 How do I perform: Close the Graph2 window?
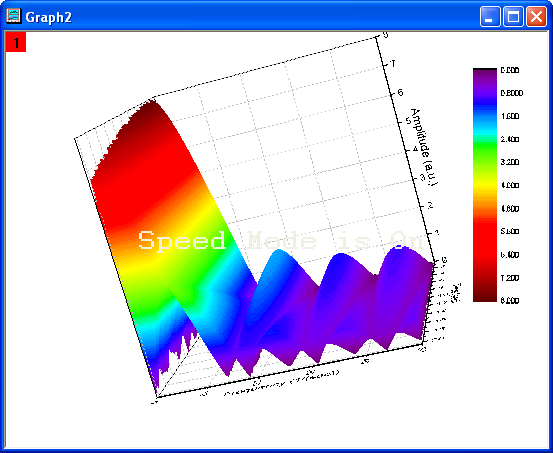coord(536,17)
